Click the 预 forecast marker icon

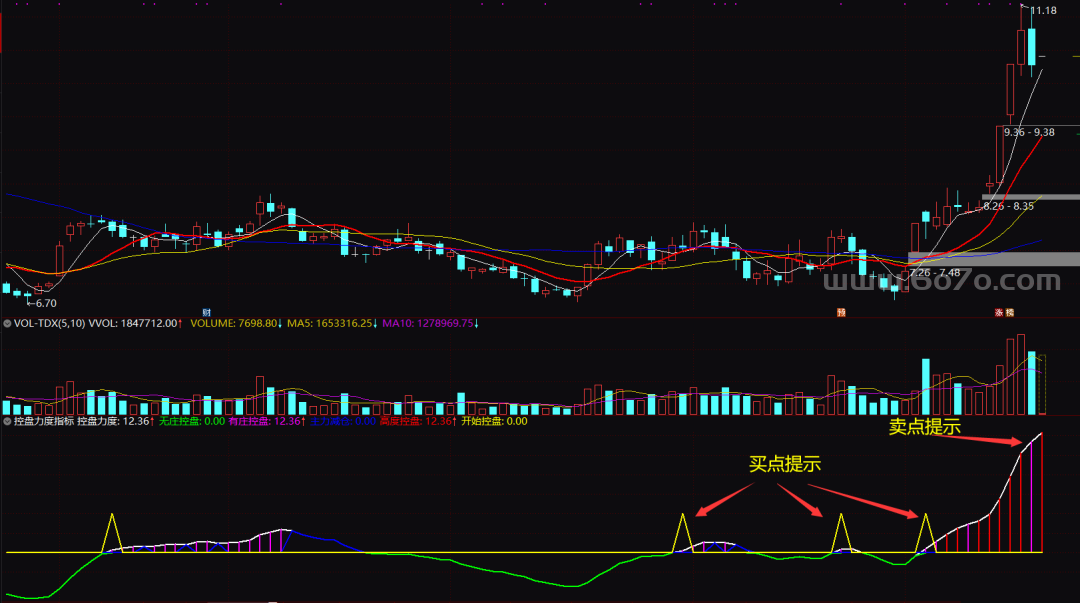click(x=841, y=312)
